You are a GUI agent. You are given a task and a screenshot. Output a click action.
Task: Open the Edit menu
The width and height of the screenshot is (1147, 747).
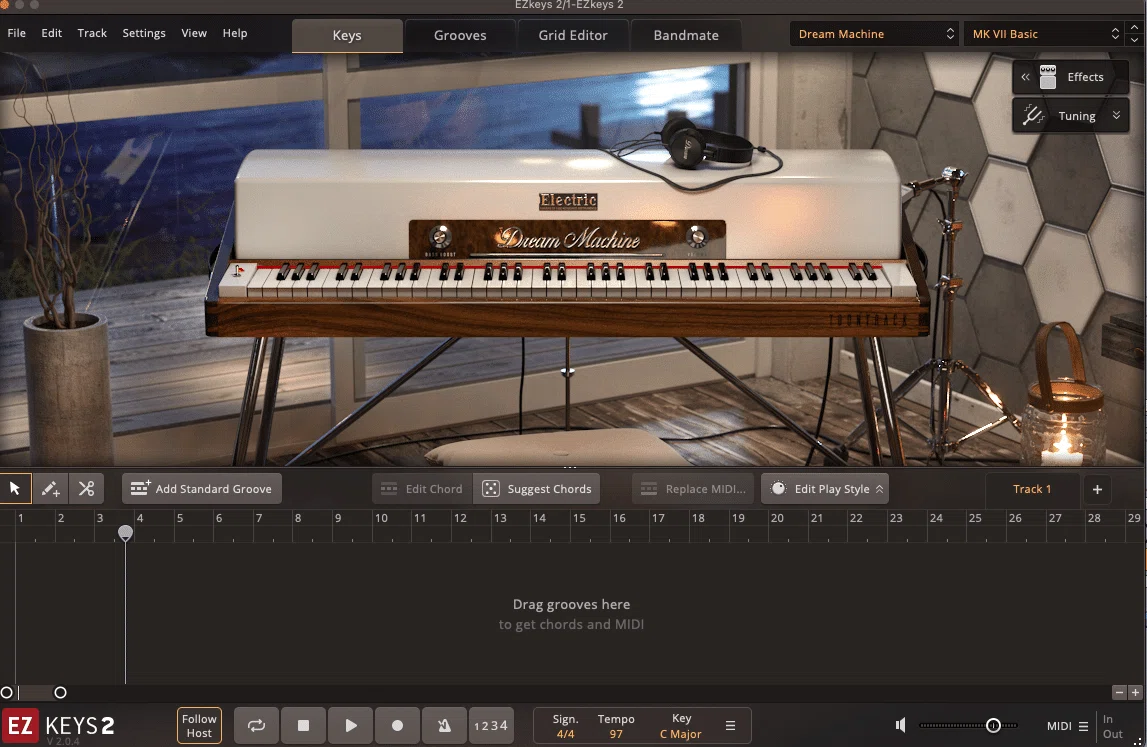51,33
